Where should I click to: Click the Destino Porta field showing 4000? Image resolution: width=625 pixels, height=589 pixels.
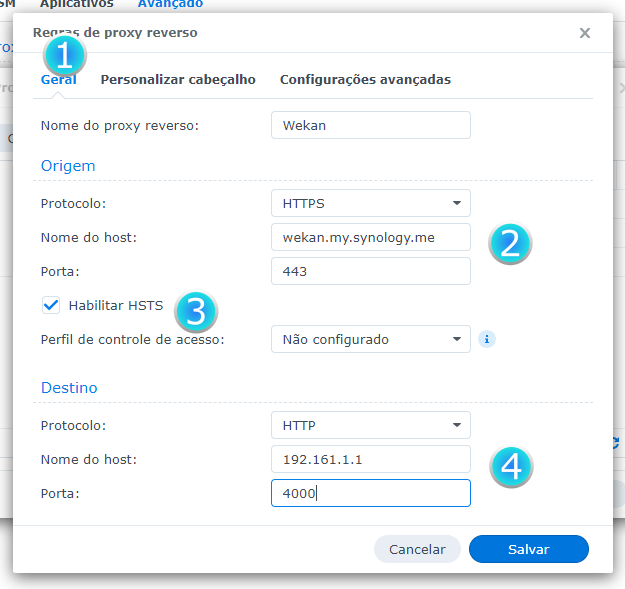tap(370, 493)
